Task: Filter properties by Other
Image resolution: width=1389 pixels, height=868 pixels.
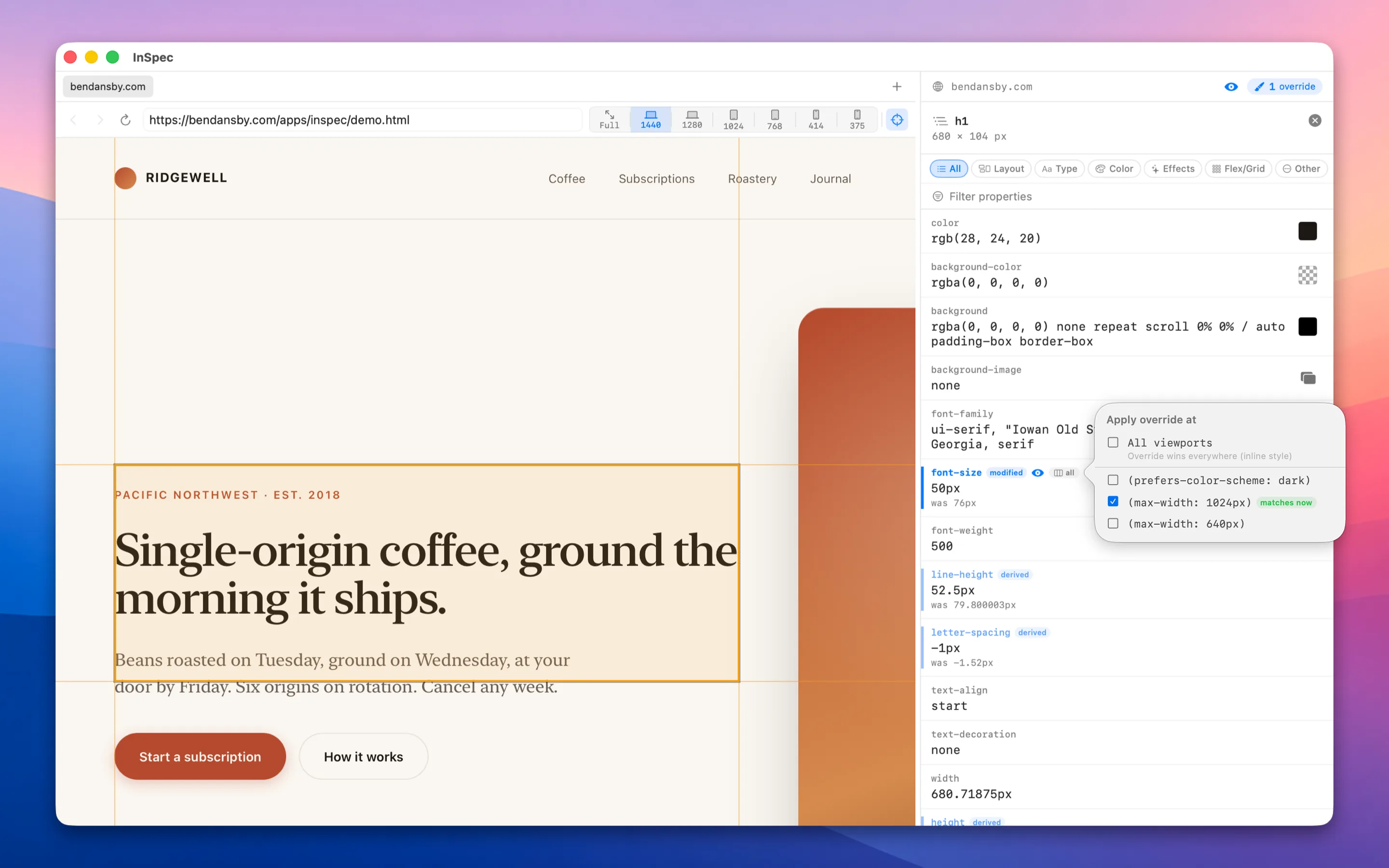Action: 1301,169
